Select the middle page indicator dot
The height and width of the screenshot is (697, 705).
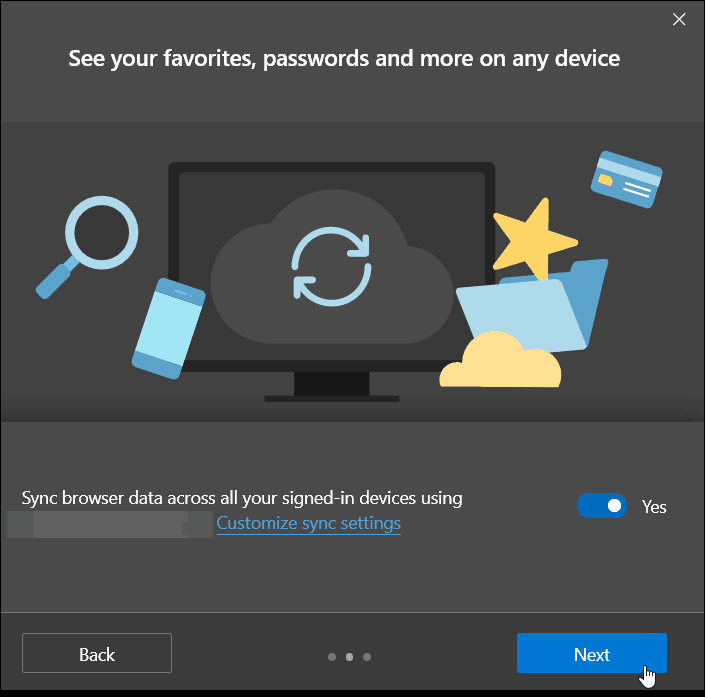349,657
